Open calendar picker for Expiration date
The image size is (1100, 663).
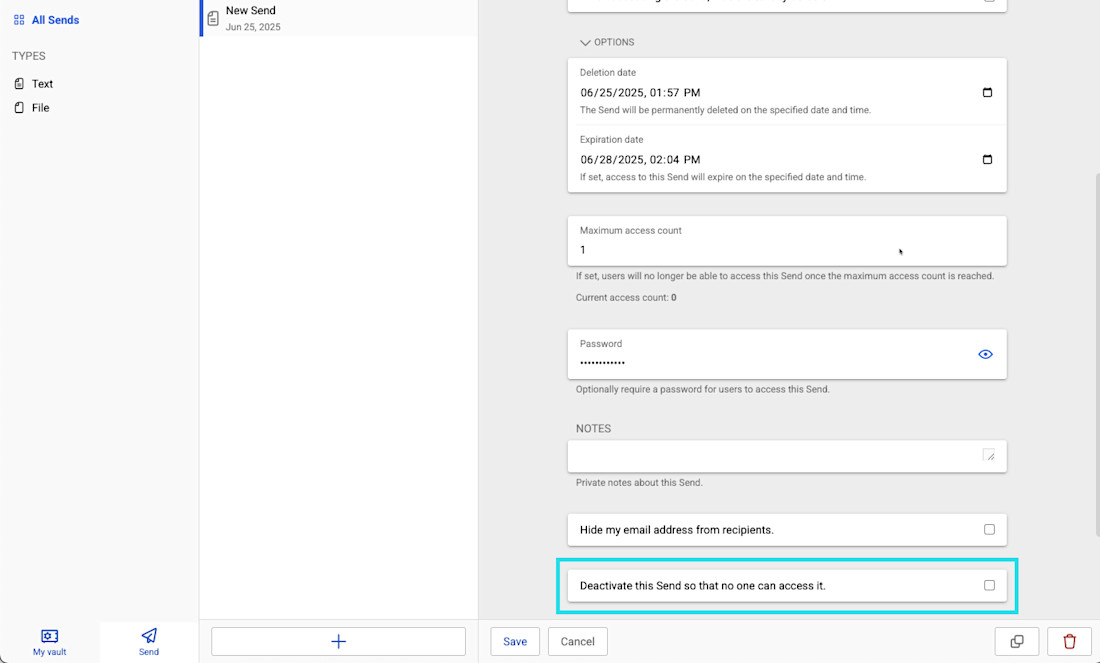[x=987, y=160]
